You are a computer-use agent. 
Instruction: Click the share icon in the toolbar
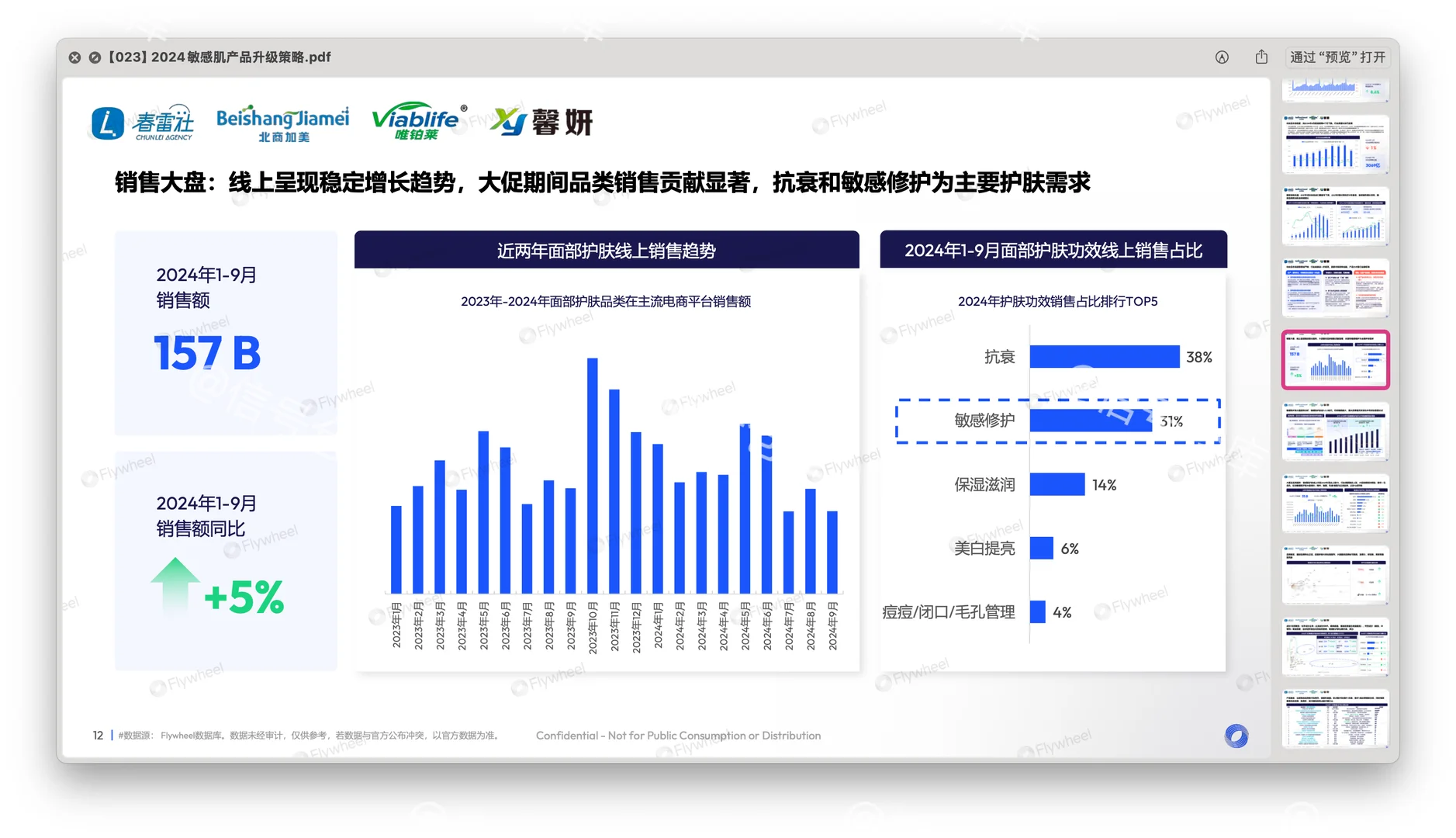coord(1261,57)
